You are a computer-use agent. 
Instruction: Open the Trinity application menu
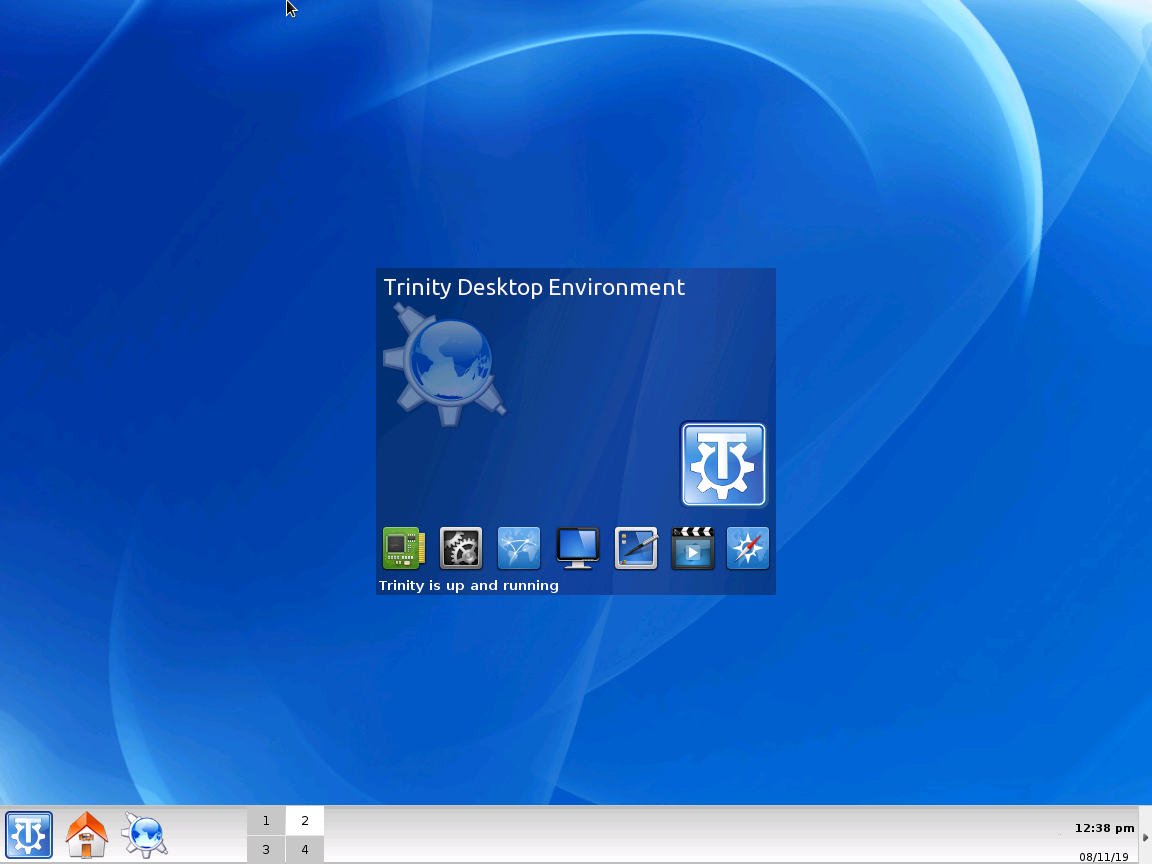(x=29, y=834)
